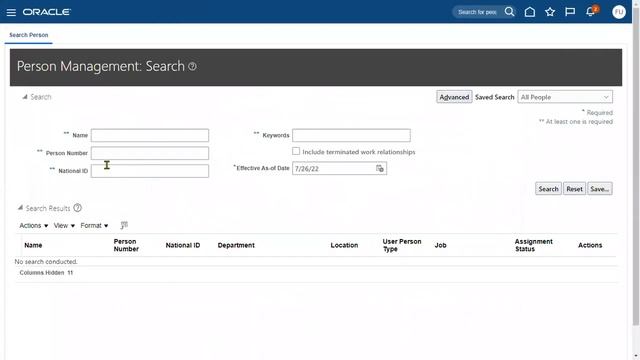Toggle Include terminated work relationships checkbox

[296, 151]
